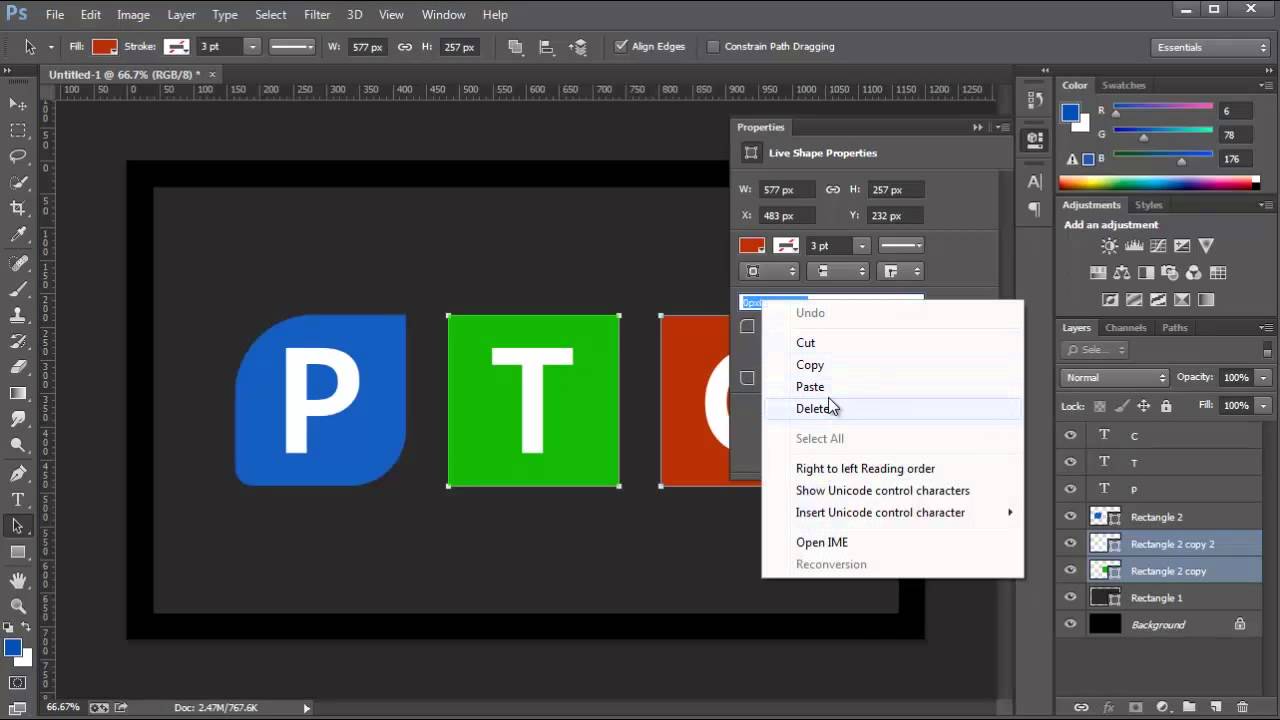Viewport: 1280px width, 720px height.
Task: Select the Zoom tool
Action: (x=18, y=606)
